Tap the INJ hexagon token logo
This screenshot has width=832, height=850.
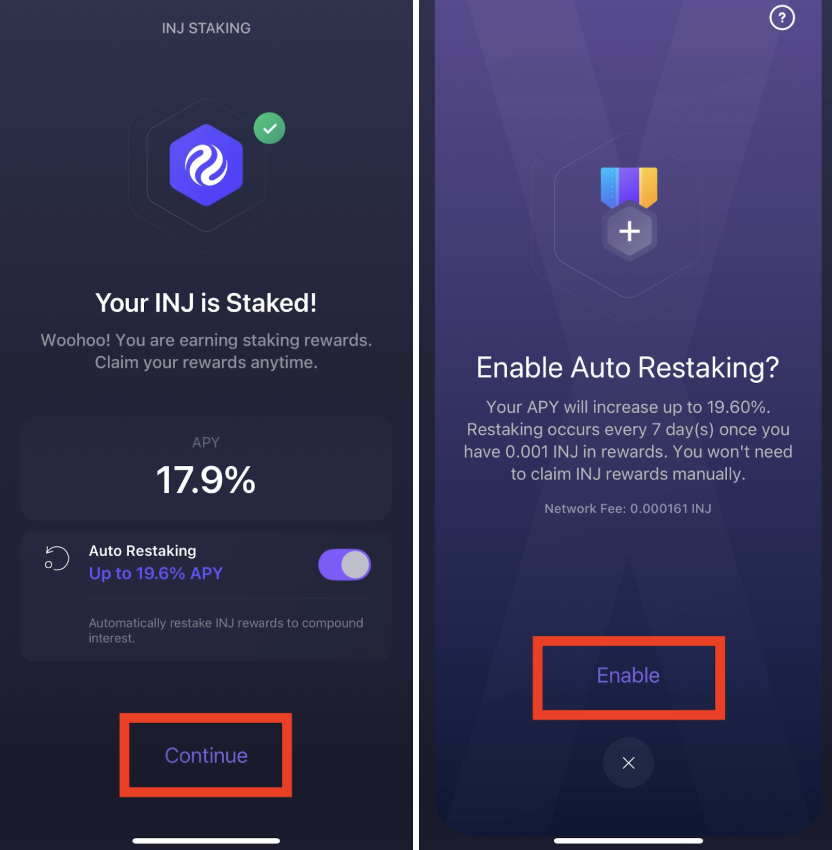click(x=206, y=165)
